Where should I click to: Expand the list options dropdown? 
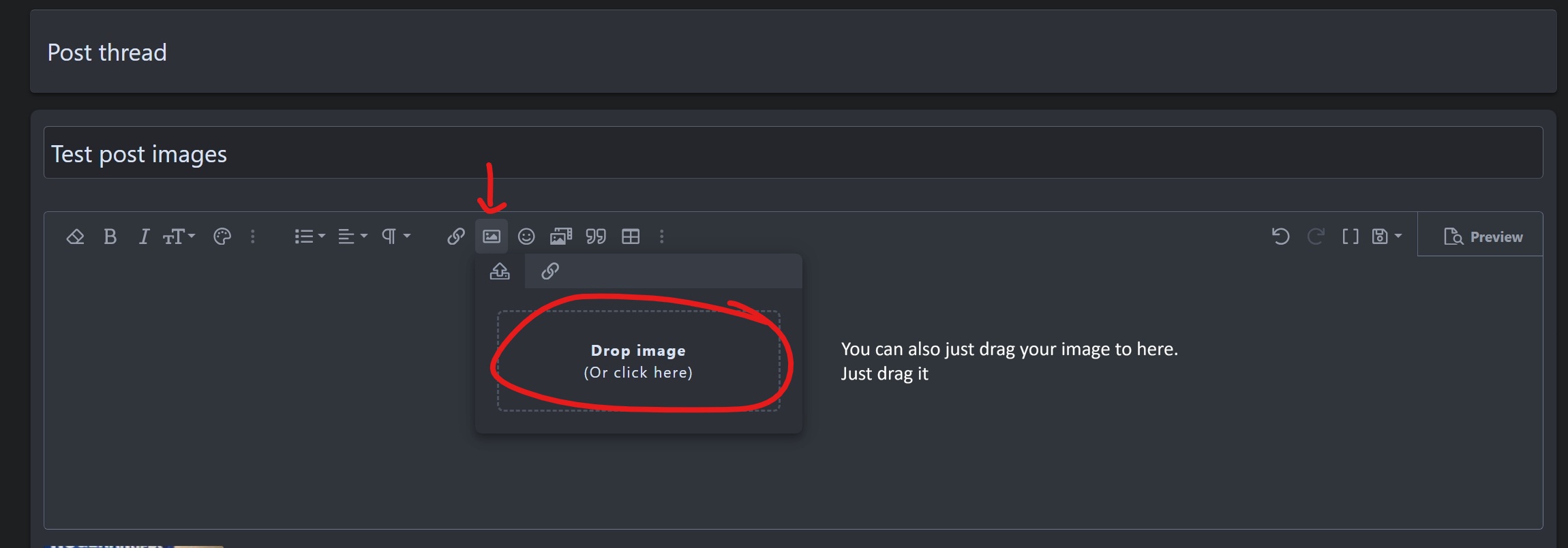[310, 237]
